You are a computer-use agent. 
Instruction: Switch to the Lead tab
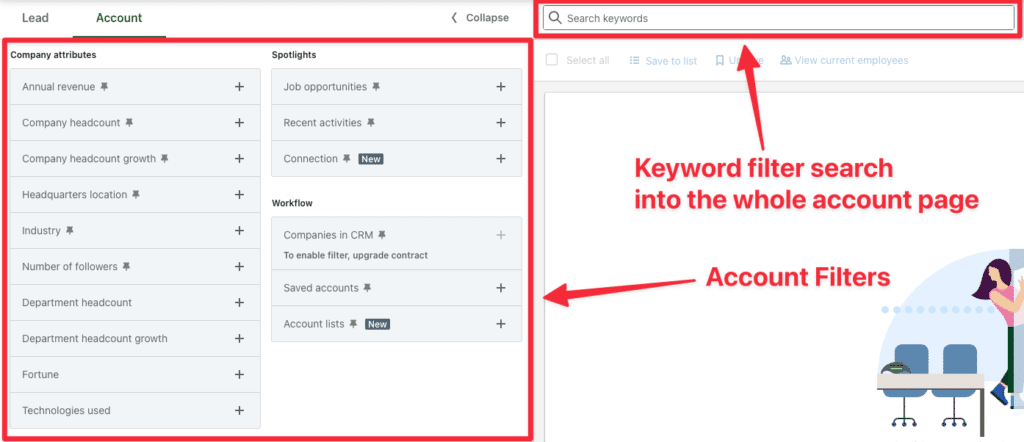35,18
